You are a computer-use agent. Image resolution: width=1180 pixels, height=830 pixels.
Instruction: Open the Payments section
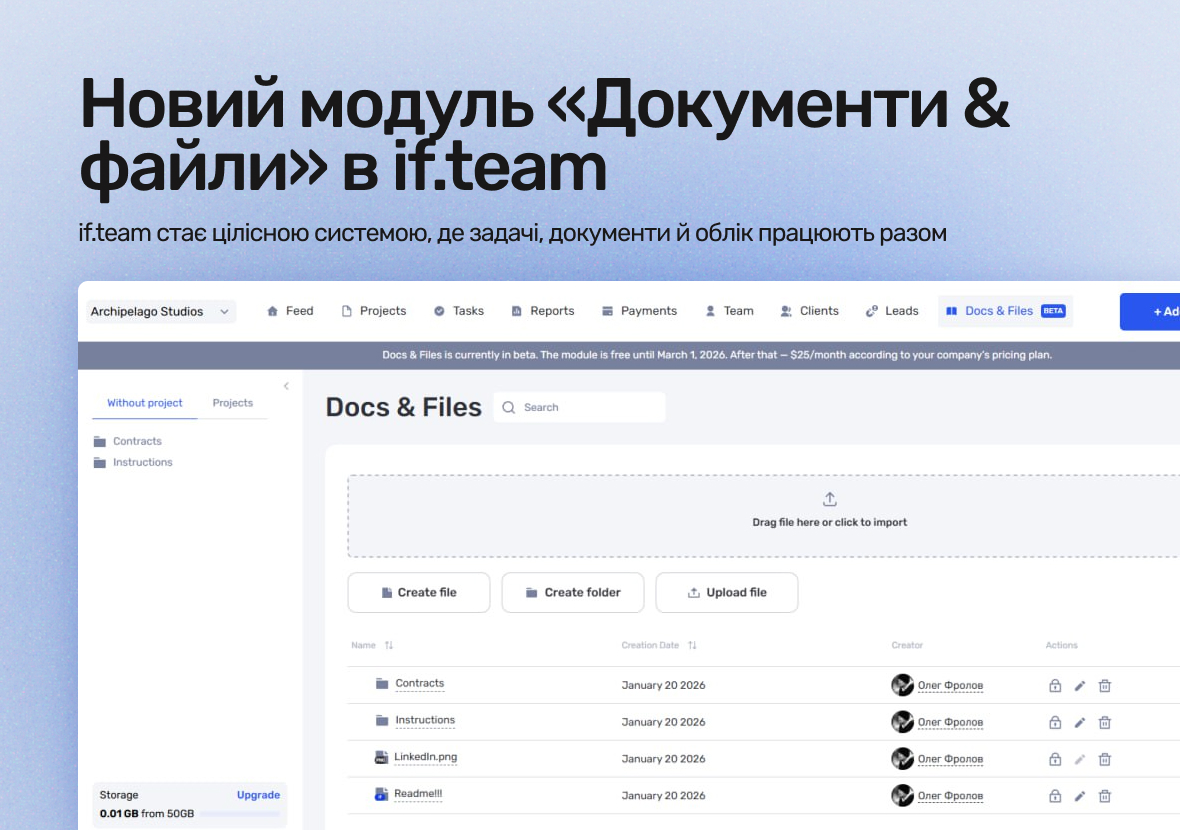click(640, 311)
